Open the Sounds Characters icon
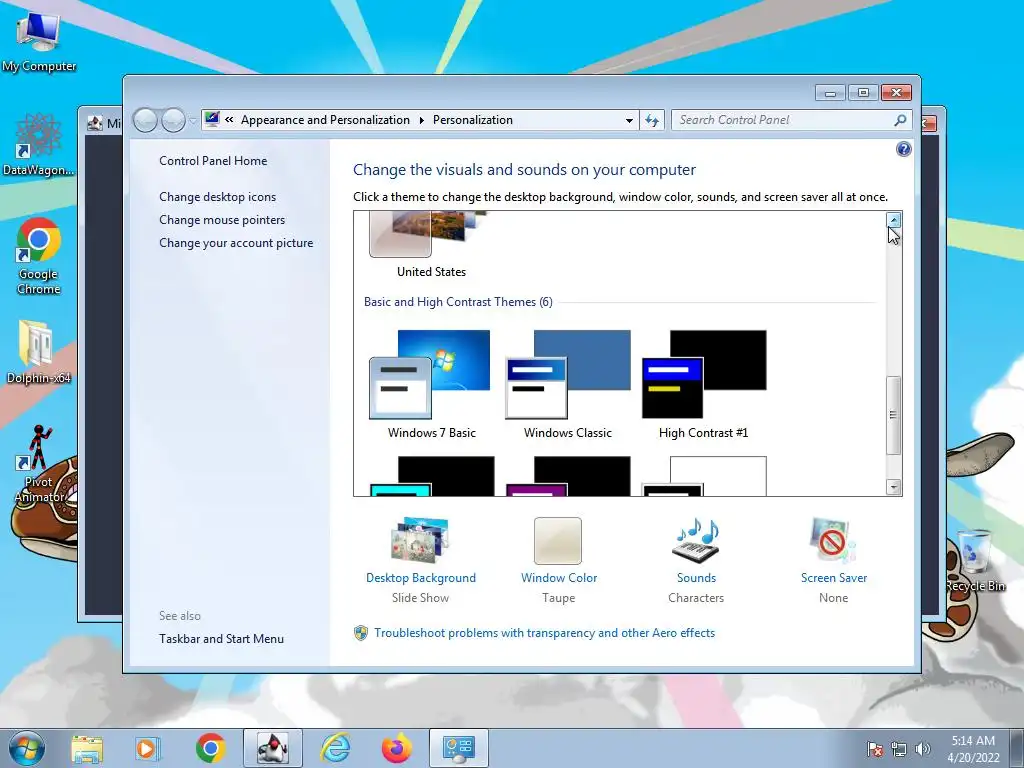Screen dimensions: 1024x768 click(x=696, y=541)
